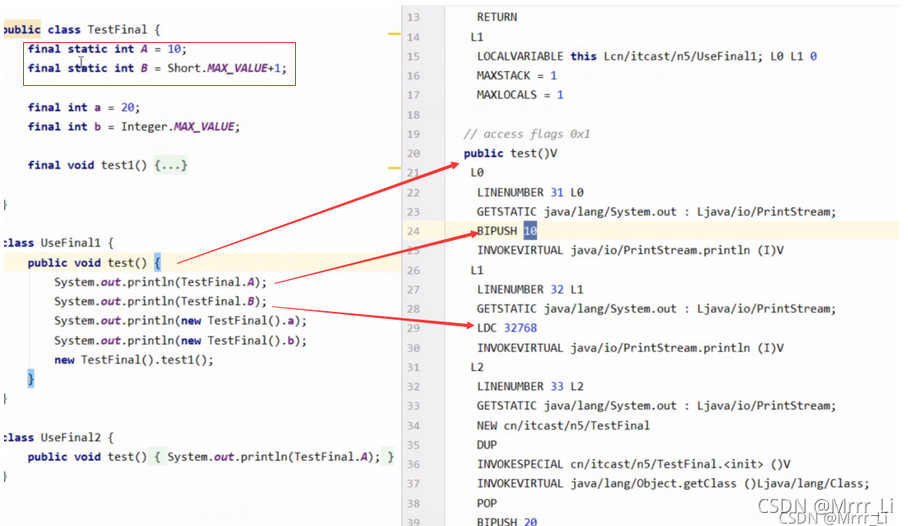The height and width of the screenshot is (526, 908).
Task: Click BIPUSH 20 on line 39
Action: click(507, 521)
